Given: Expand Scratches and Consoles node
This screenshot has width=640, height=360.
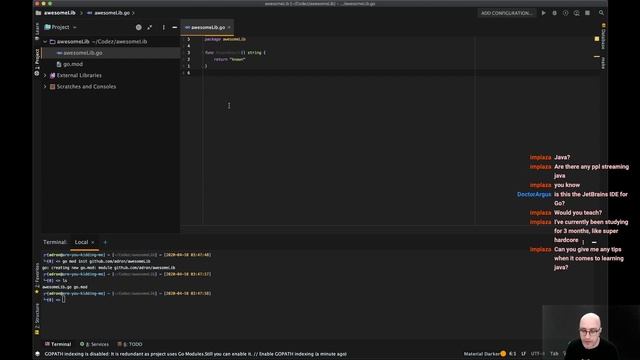Looking at the screenshot, I should click(45, 87).
